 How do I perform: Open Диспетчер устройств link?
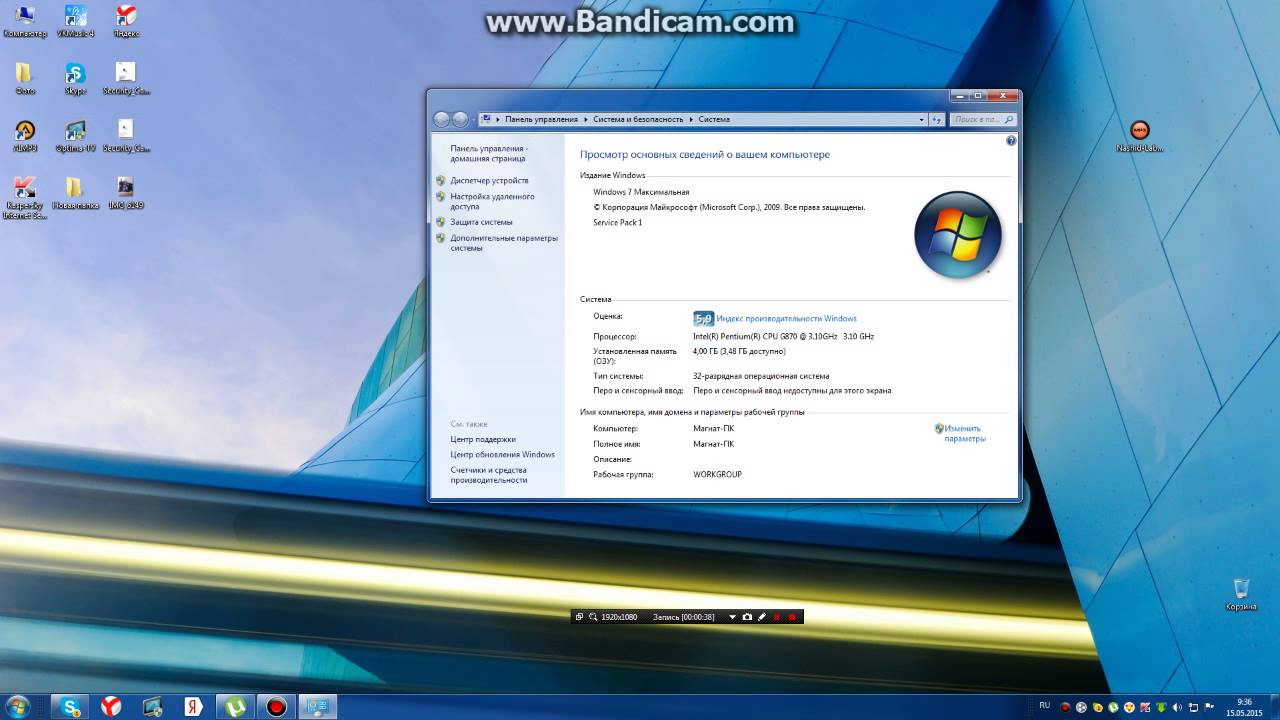[489, 180]
